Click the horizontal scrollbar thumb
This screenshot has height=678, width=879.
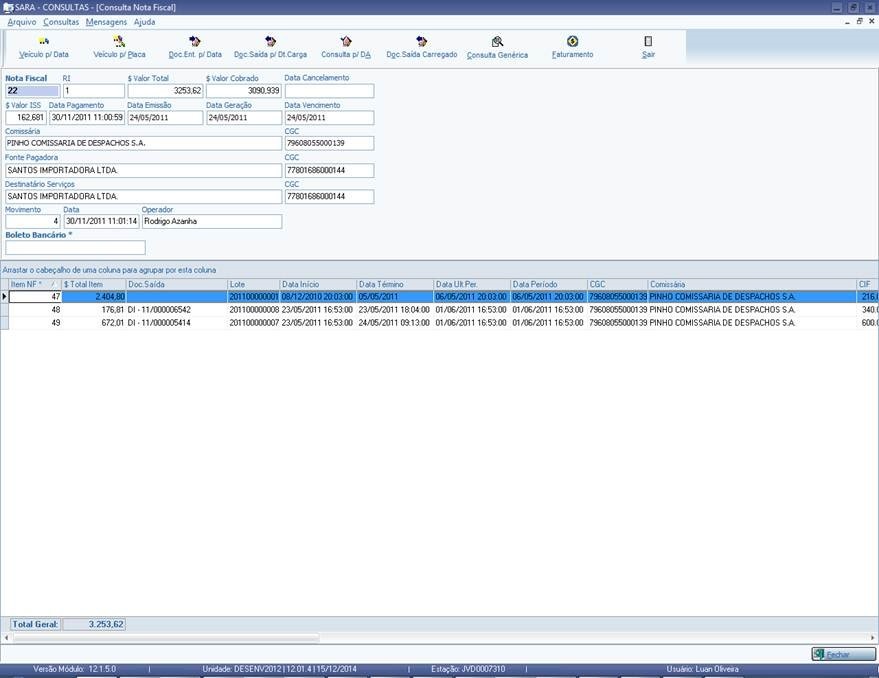pos(166,638)
